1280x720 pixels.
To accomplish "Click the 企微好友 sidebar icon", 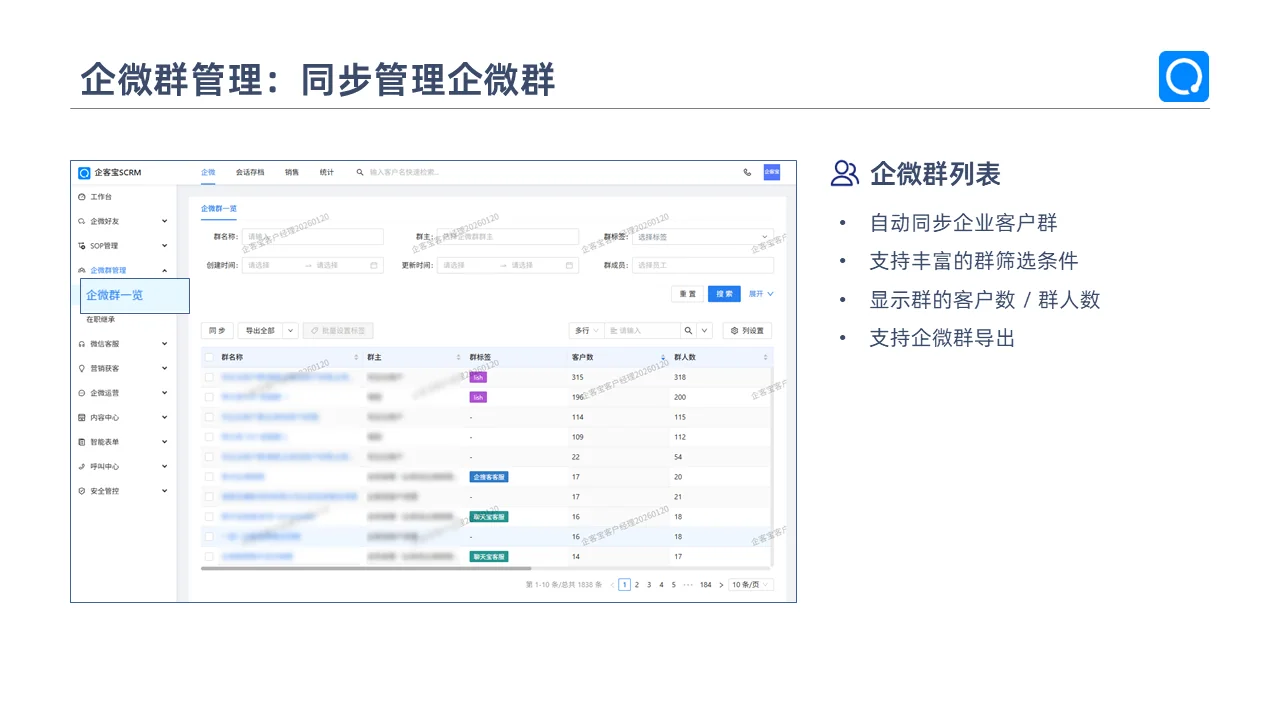I will click(x=82, y=221).
